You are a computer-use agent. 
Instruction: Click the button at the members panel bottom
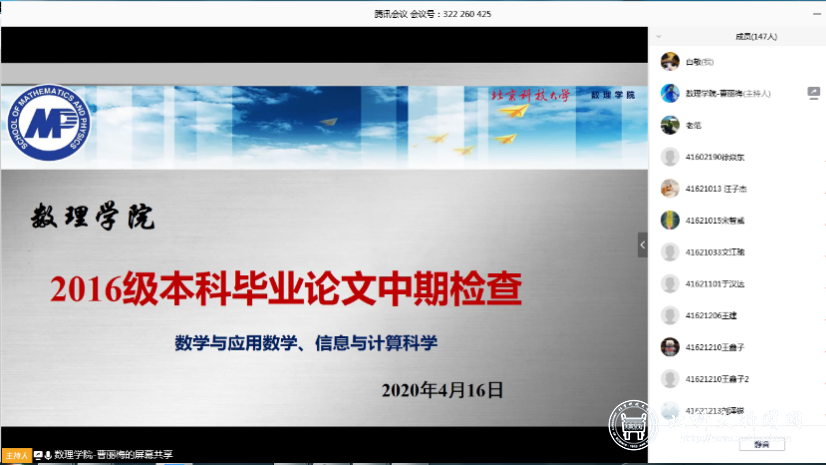point(762,444)
